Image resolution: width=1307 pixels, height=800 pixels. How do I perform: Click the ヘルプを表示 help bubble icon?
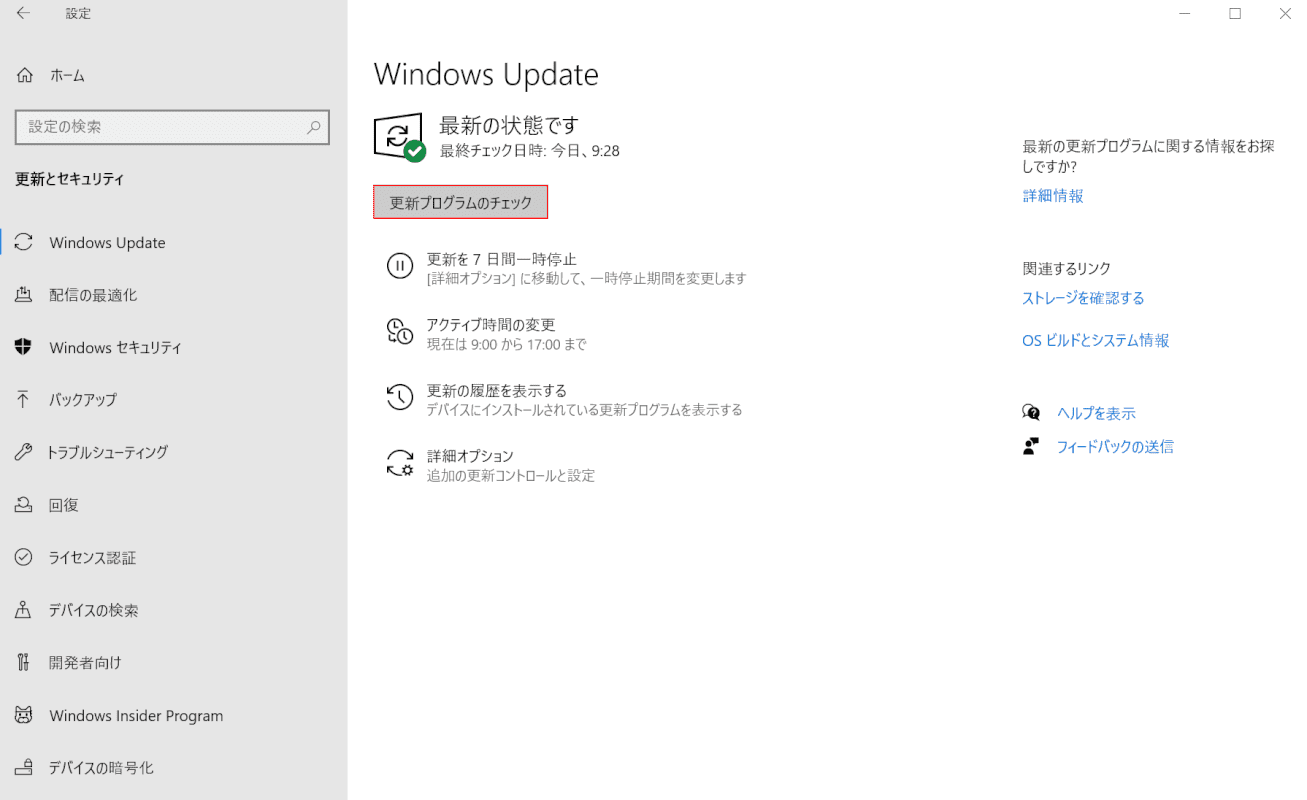pyautogui.click(x=1031, y=412)
